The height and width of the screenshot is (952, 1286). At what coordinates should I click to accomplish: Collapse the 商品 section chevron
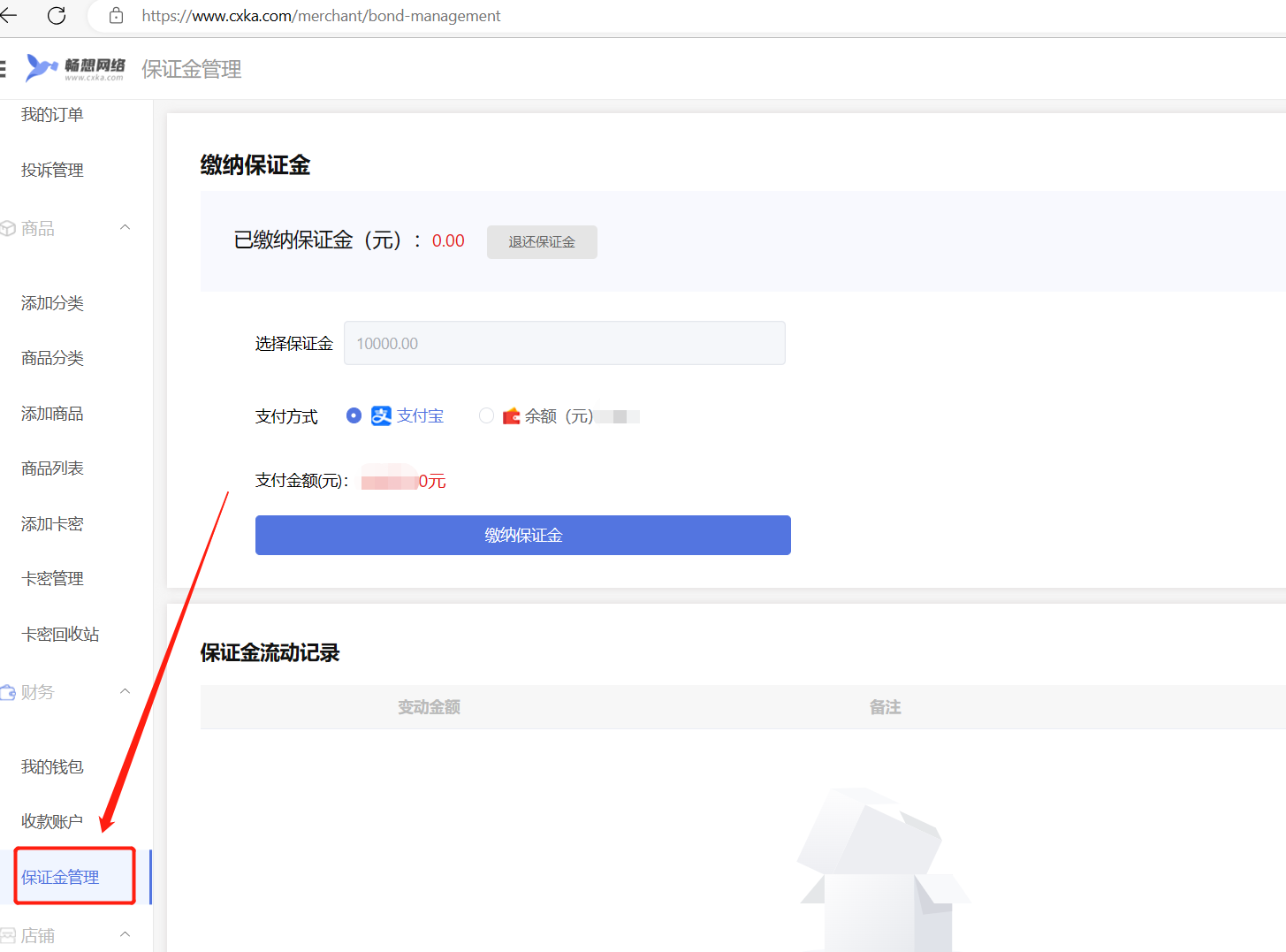pyautogui.click(x=126, y=228)
